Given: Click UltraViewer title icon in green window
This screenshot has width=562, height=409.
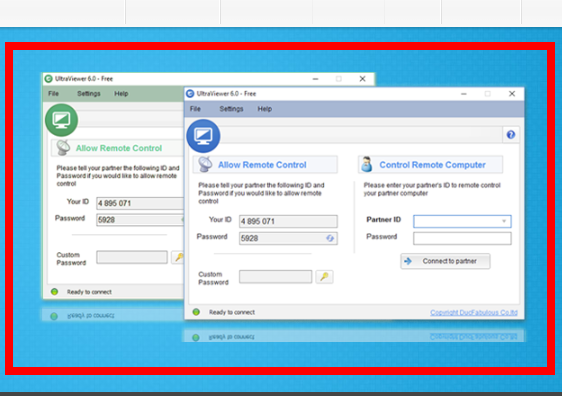Looking at the screenshot, I should coord(48,79).
